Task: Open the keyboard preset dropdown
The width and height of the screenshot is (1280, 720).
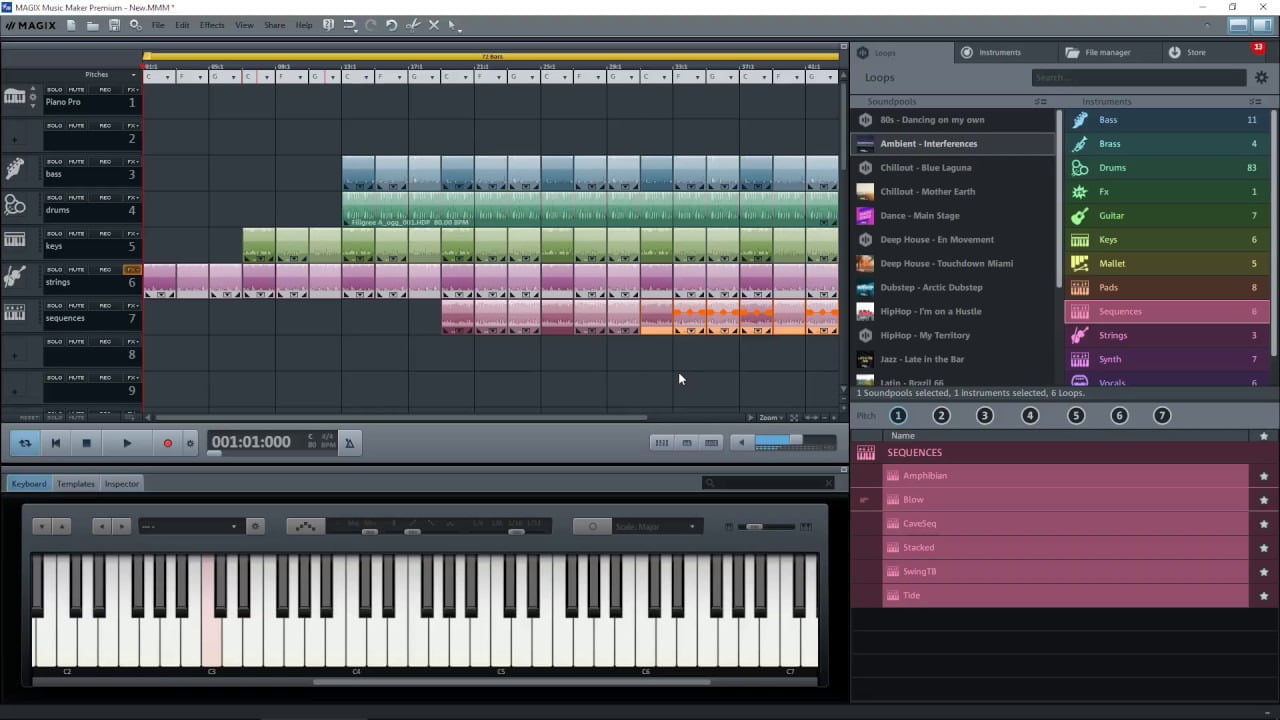Action: [x=190, y=526]
